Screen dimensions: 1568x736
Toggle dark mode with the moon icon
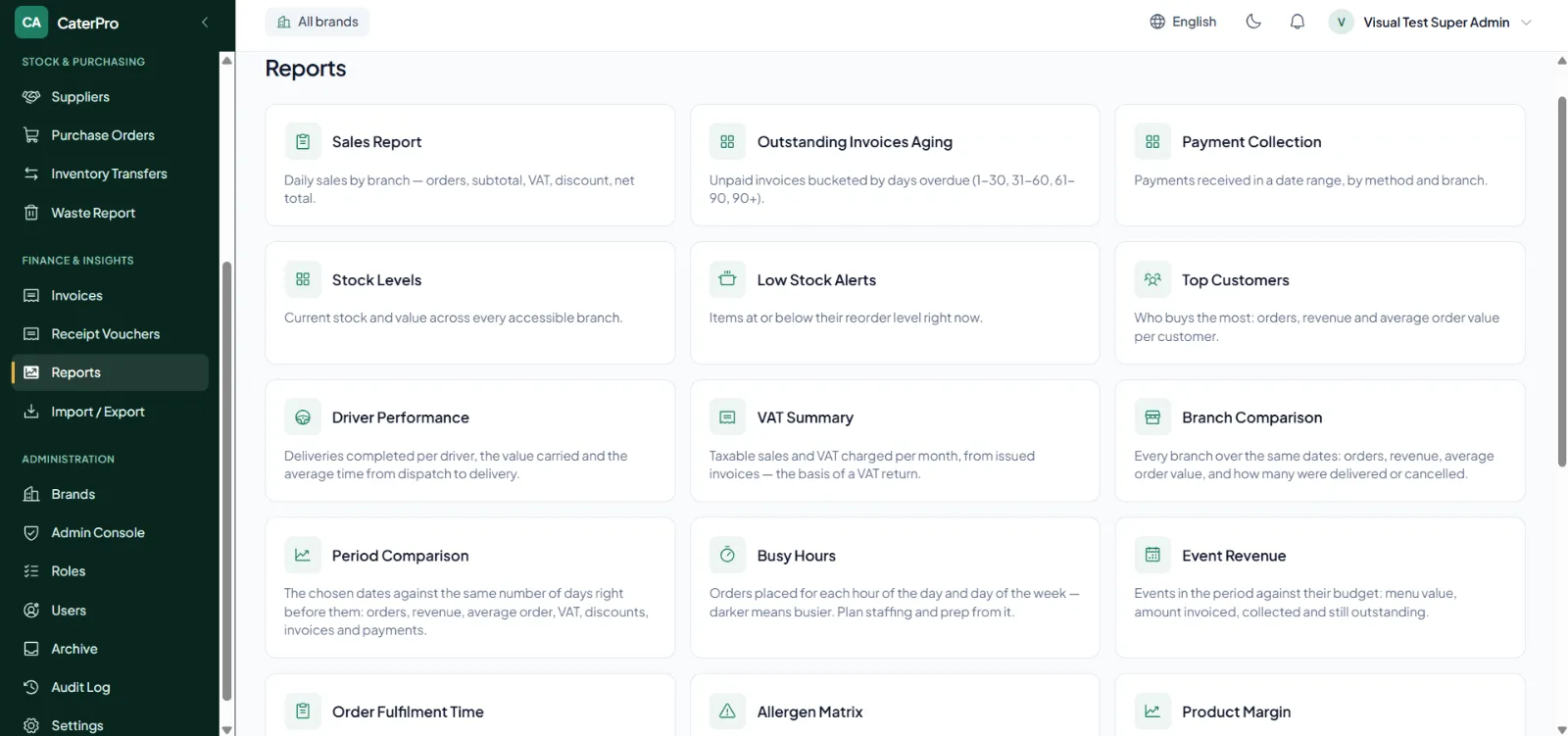(1253, 22)
